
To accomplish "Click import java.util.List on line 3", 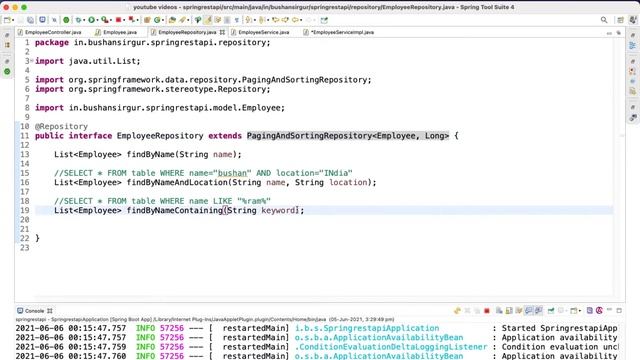I will click(x=87, y=61).
